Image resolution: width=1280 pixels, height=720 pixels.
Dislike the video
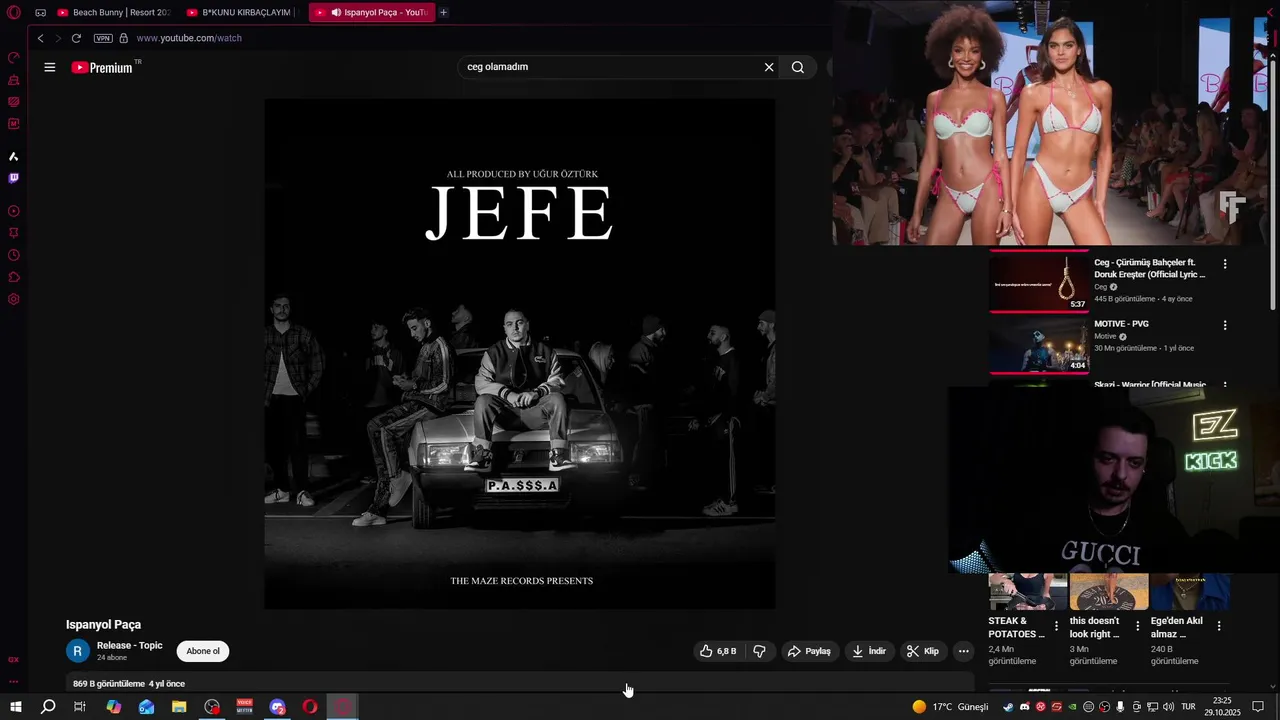pyautogui.click(x=760, y=651)
